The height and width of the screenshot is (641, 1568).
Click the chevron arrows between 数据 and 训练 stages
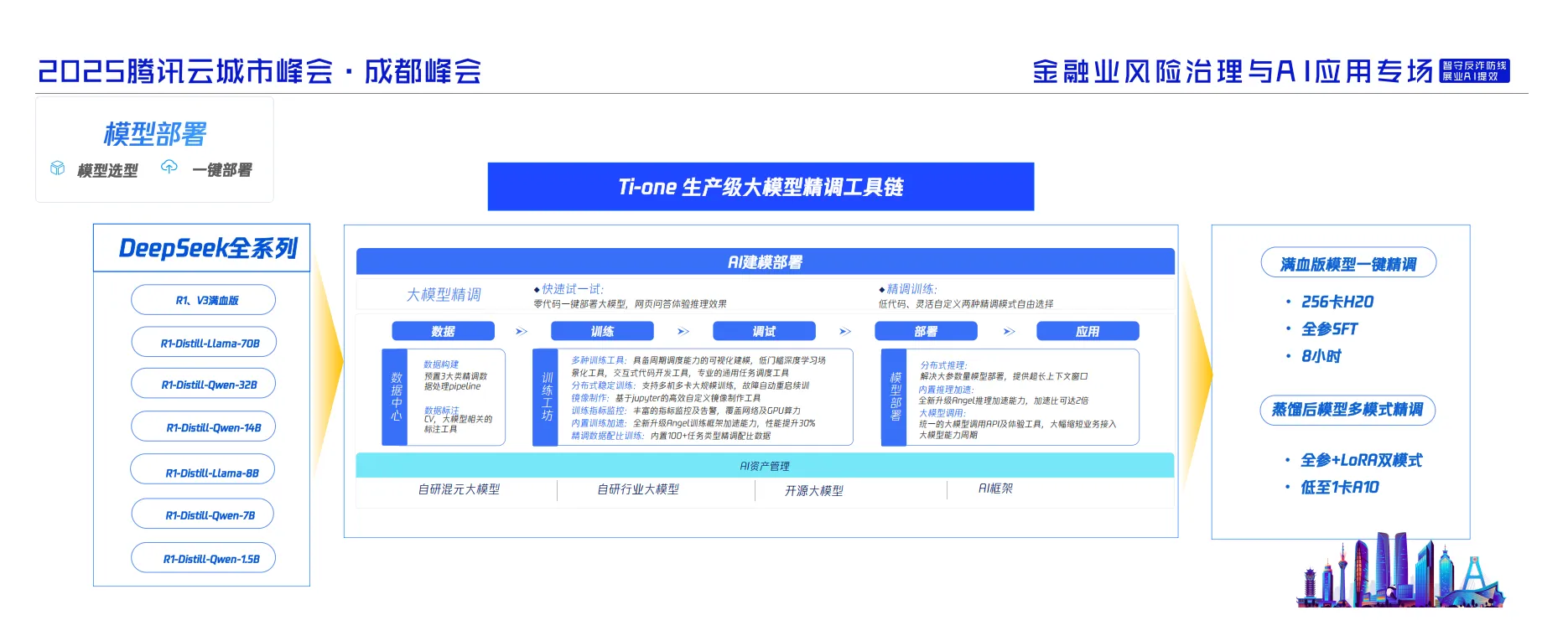522,332
